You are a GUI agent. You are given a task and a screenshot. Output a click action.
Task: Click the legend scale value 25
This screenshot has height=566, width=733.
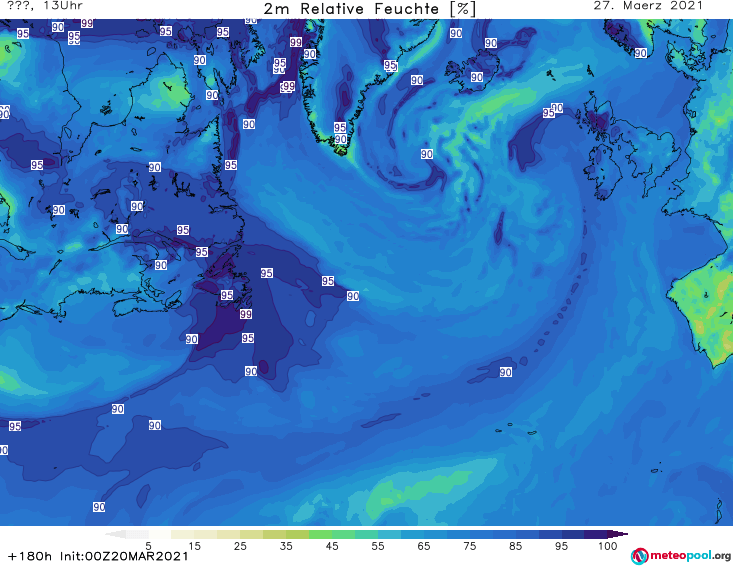tap(240, 546)
